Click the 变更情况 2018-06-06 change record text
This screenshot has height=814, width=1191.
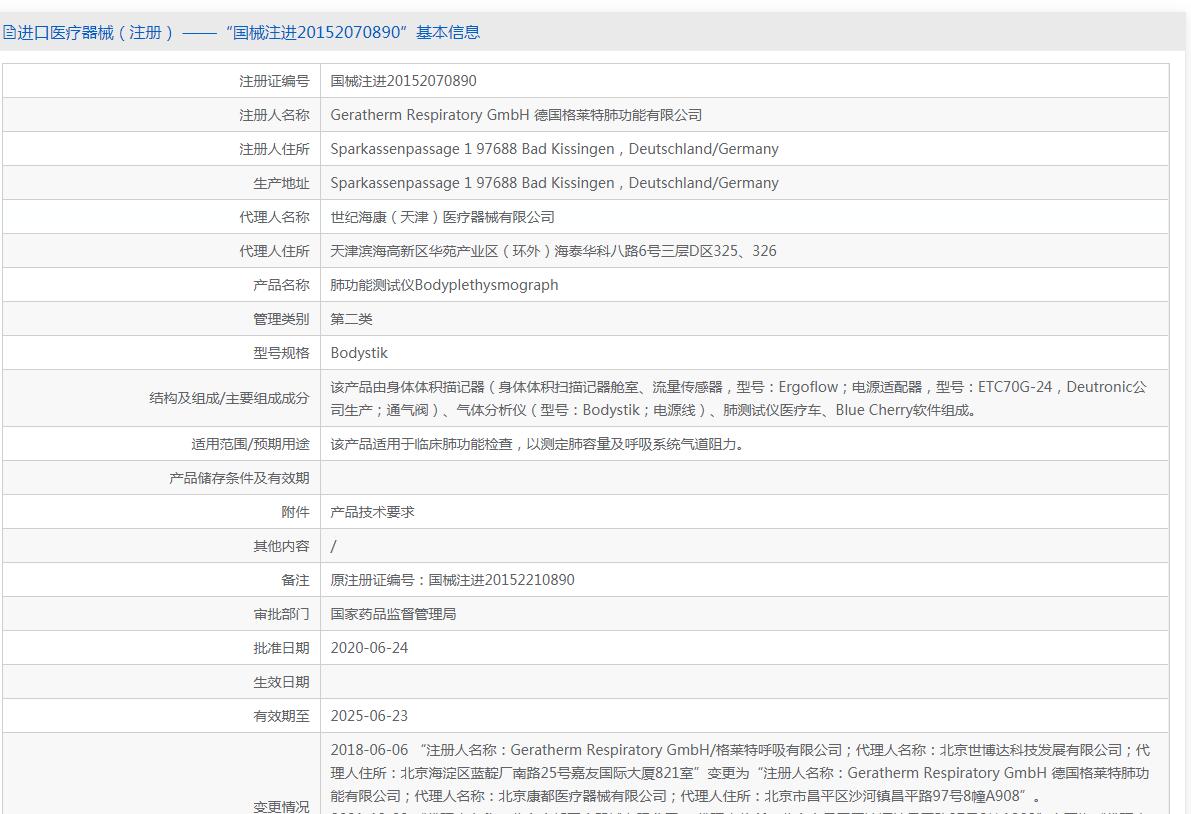pyautogui.click(x=740, y=773)
